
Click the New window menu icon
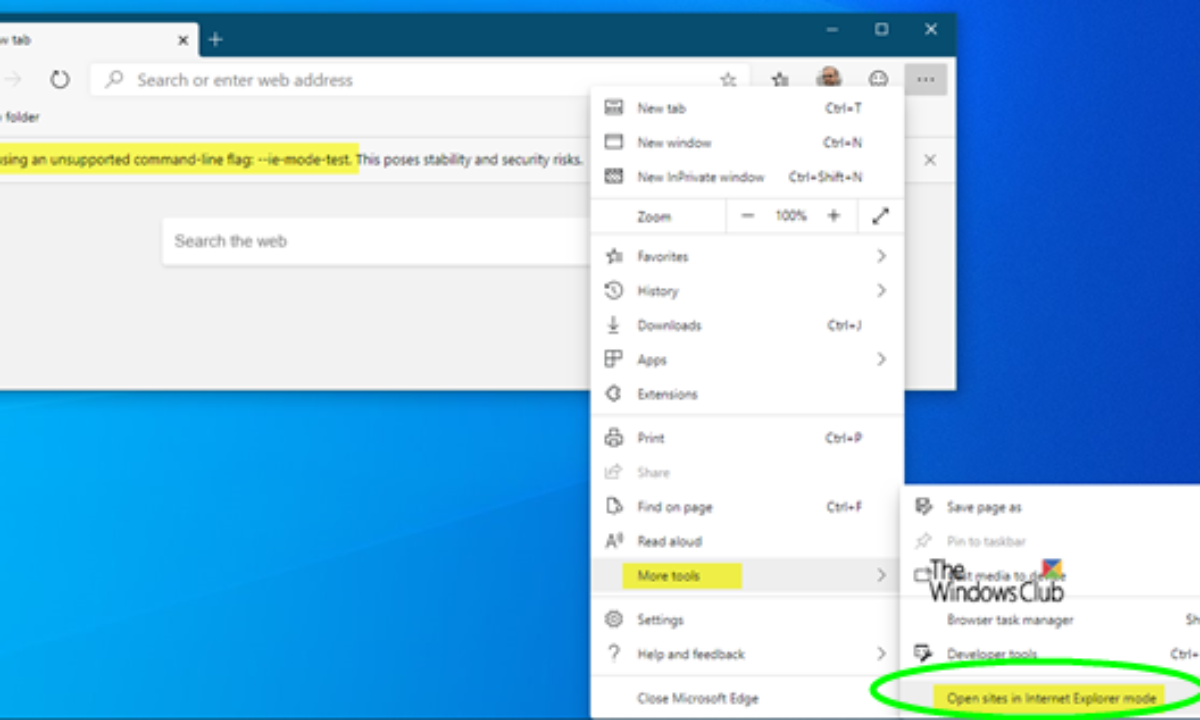click(615, 142)
